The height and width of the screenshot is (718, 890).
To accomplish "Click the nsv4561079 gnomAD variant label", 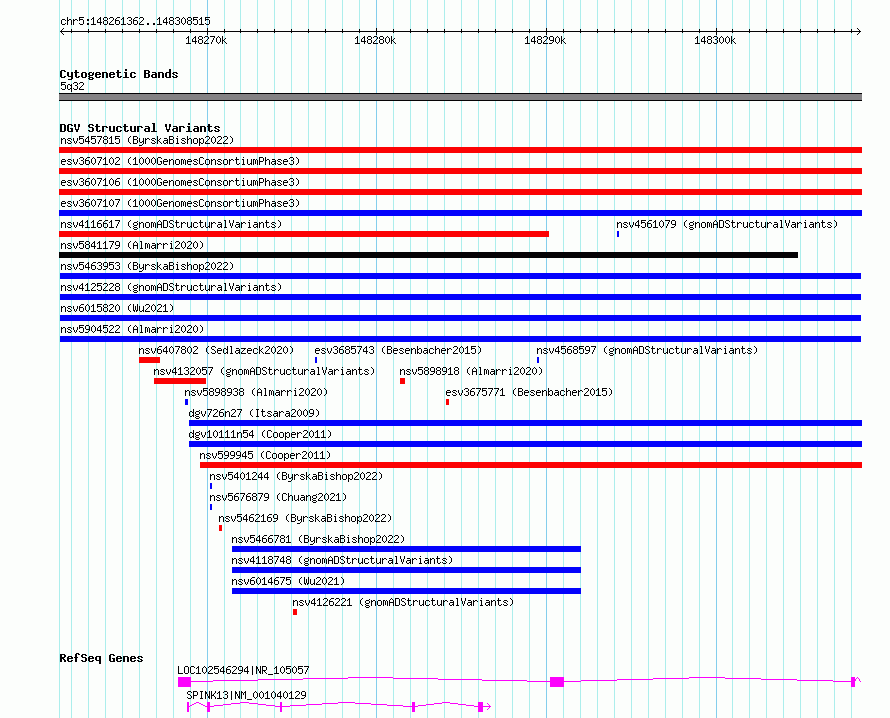I will tap(727, 224).
